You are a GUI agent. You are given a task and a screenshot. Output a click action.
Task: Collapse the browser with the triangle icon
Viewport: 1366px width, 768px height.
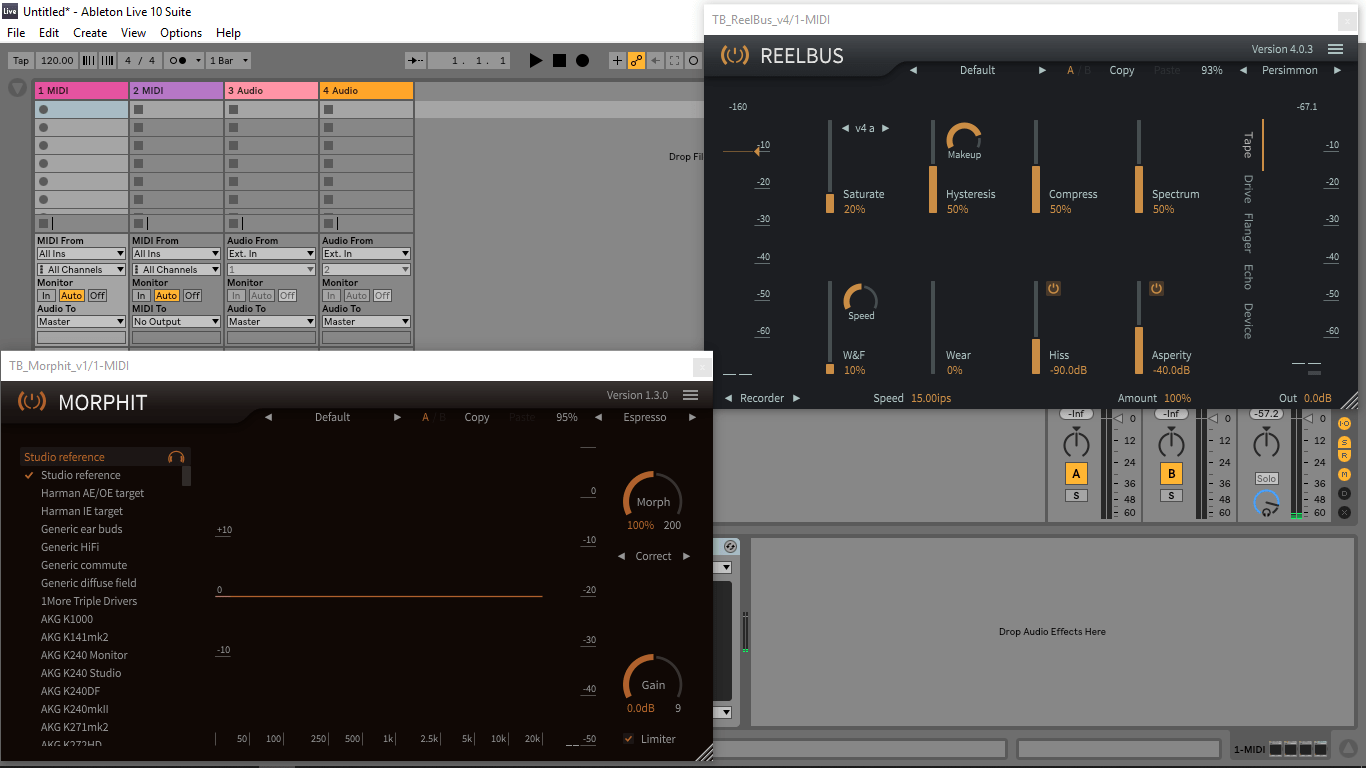17,88
